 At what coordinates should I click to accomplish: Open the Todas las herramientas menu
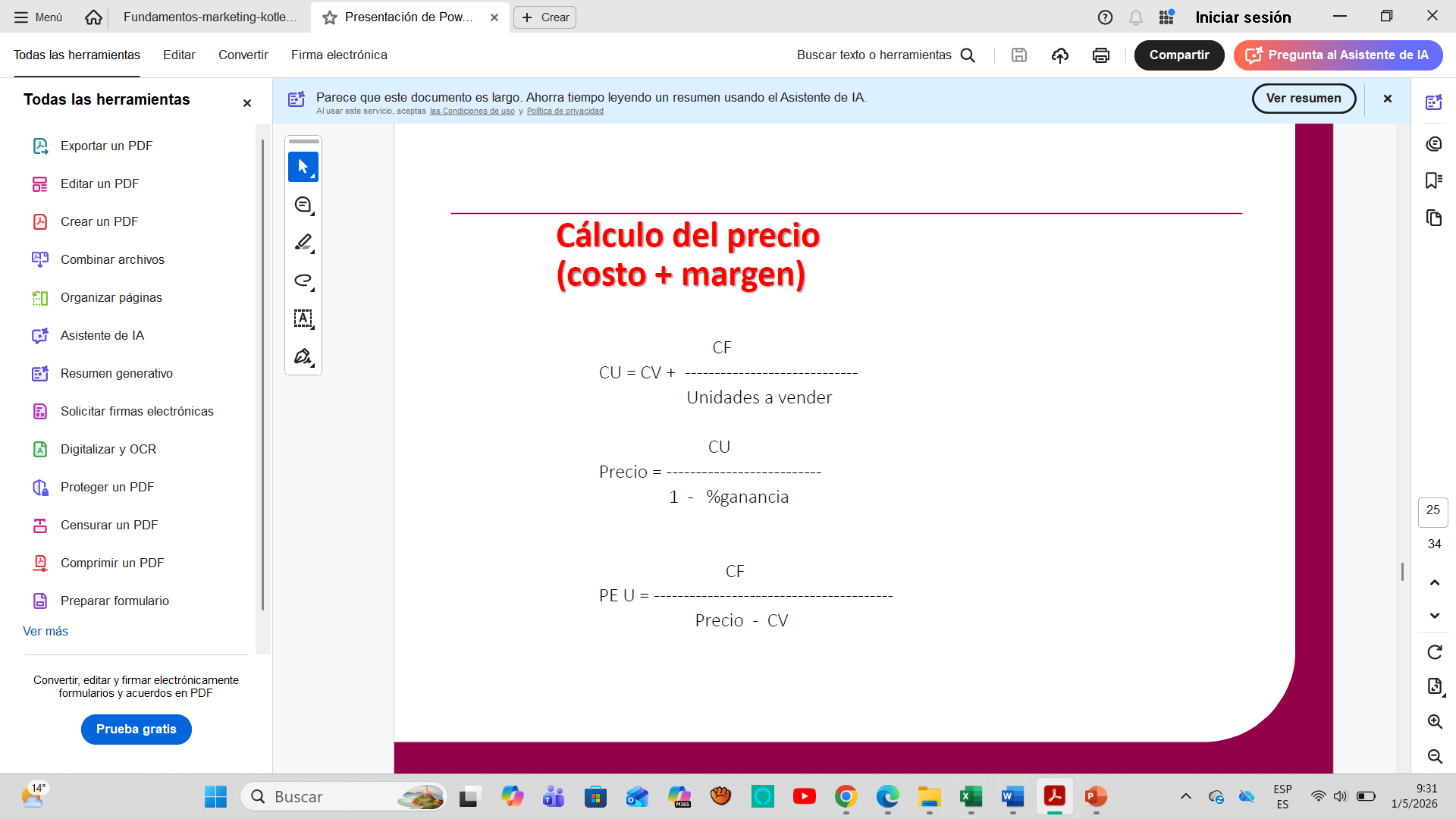click(x=77, y=55)
